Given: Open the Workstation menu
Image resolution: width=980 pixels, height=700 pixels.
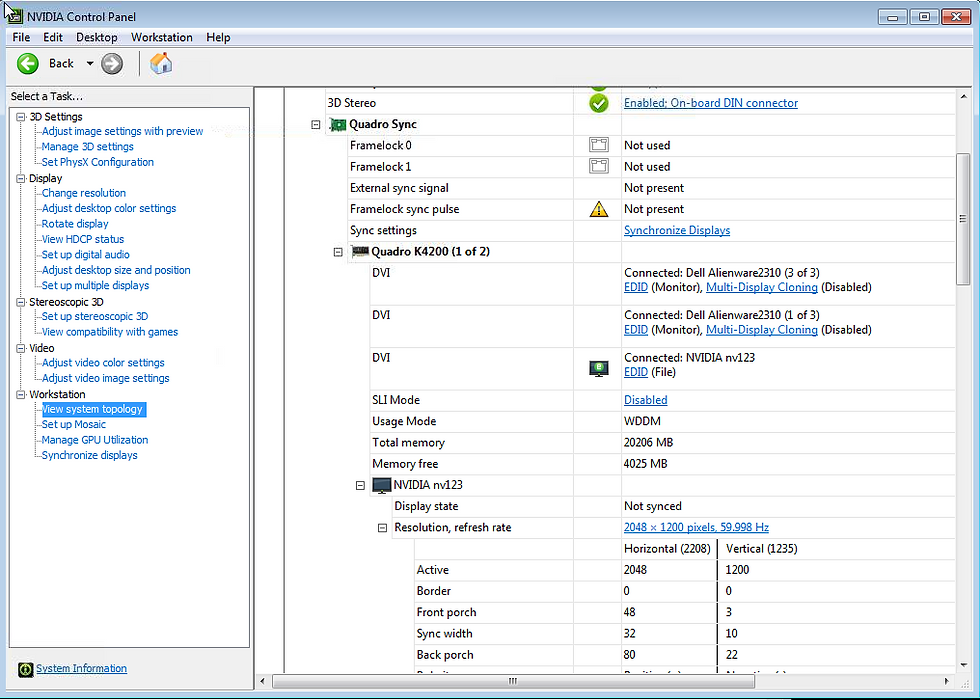Looking at the screenshot, I should (x=162, y=38).
